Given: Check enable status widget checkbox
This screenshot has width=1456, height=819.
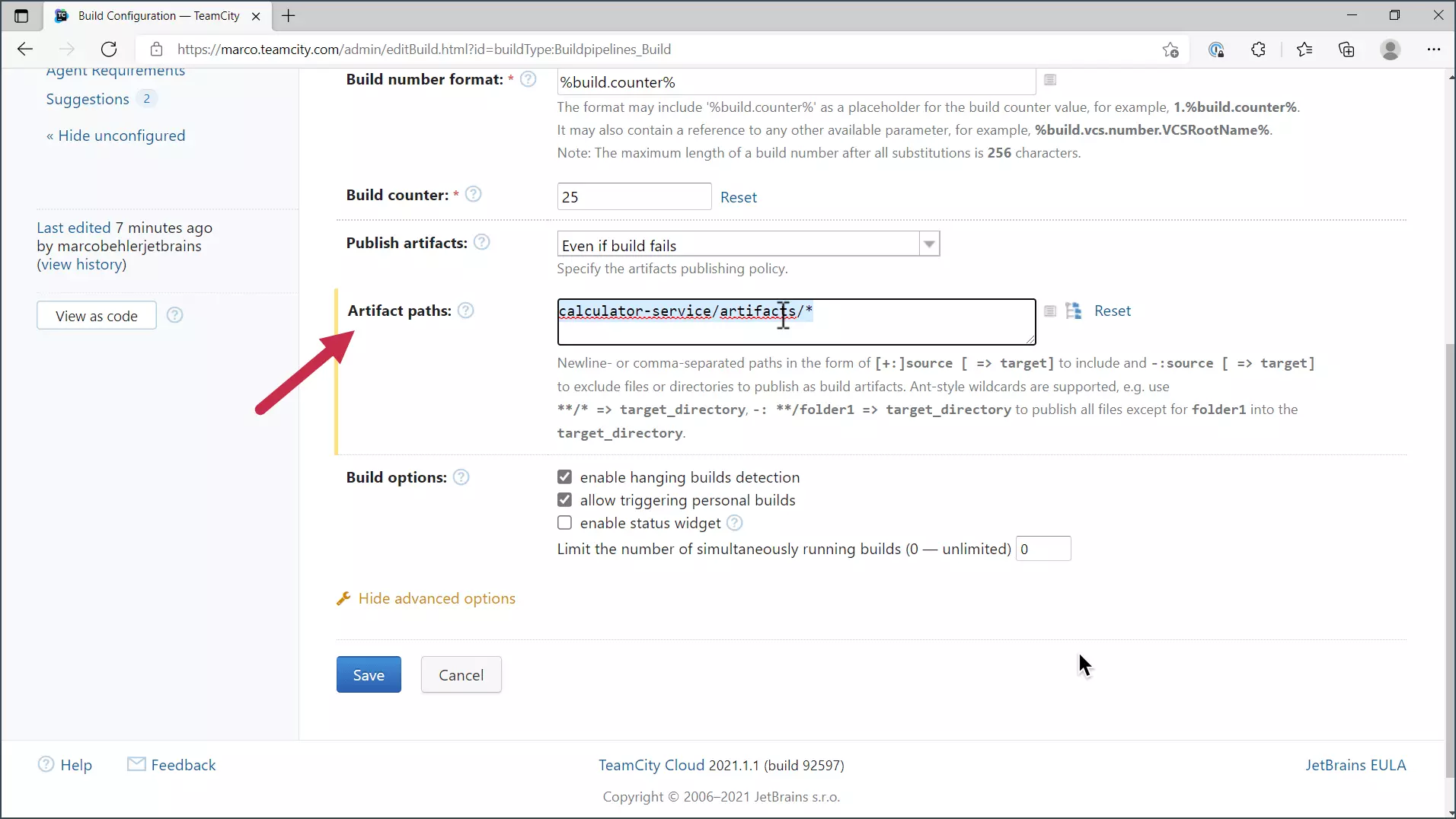Looking at the screenshot, I should click(564, 523).
